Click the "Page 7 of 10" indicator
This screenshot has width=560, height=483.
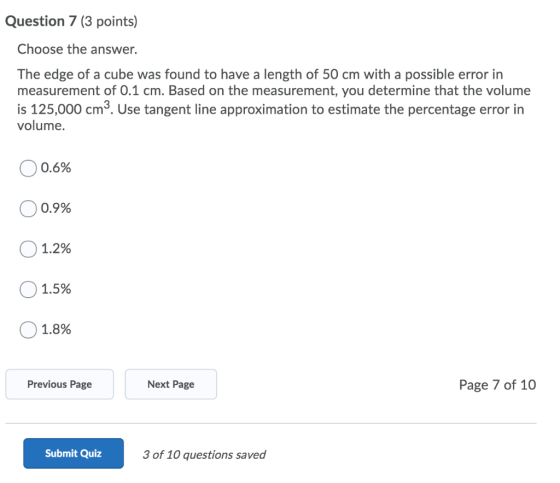click(x=498, y=385)
